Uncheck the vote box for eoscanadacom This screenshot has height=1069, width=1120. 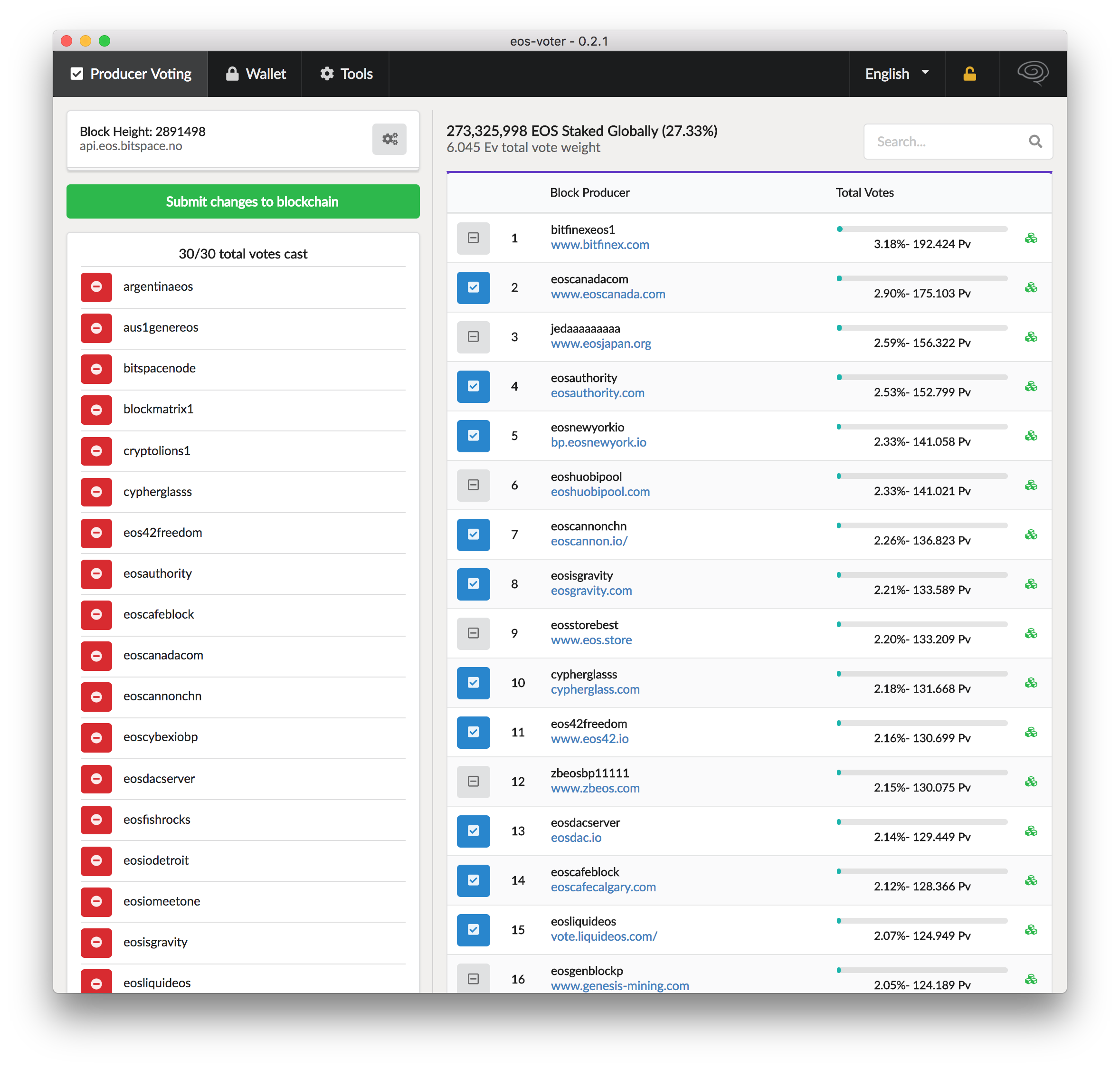[x=473, y=288]
